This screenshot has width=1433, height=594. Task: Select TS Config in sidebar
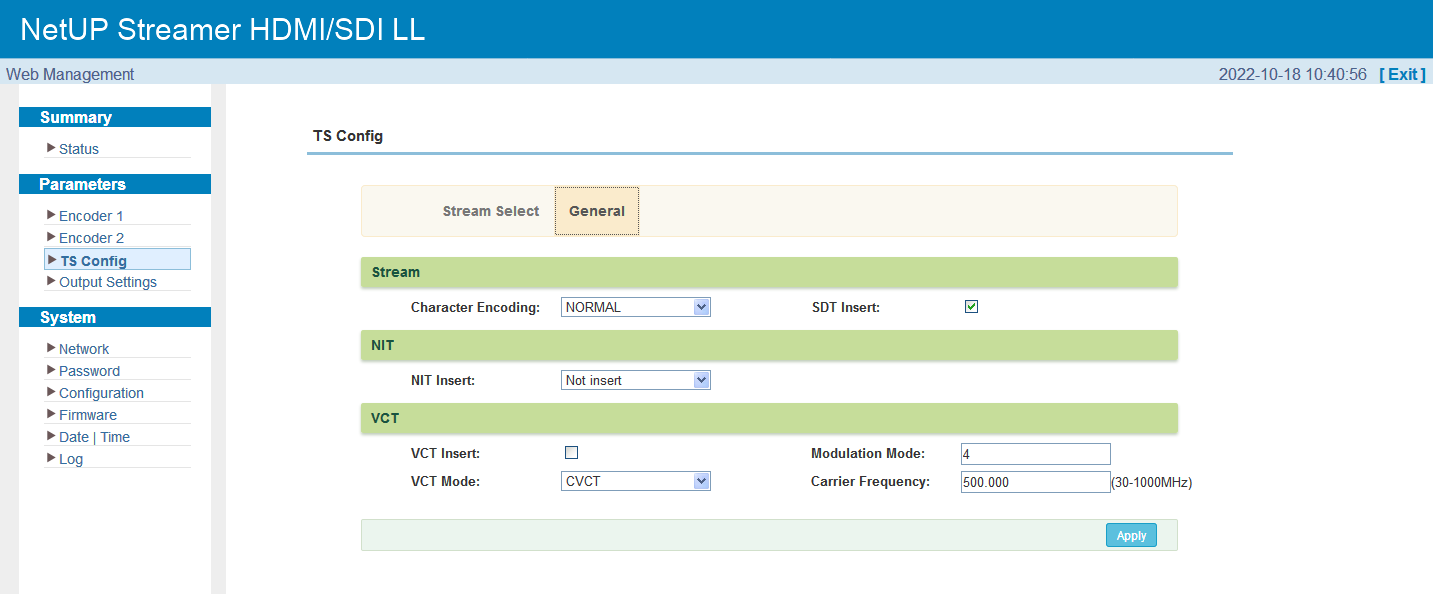[117, 260]
